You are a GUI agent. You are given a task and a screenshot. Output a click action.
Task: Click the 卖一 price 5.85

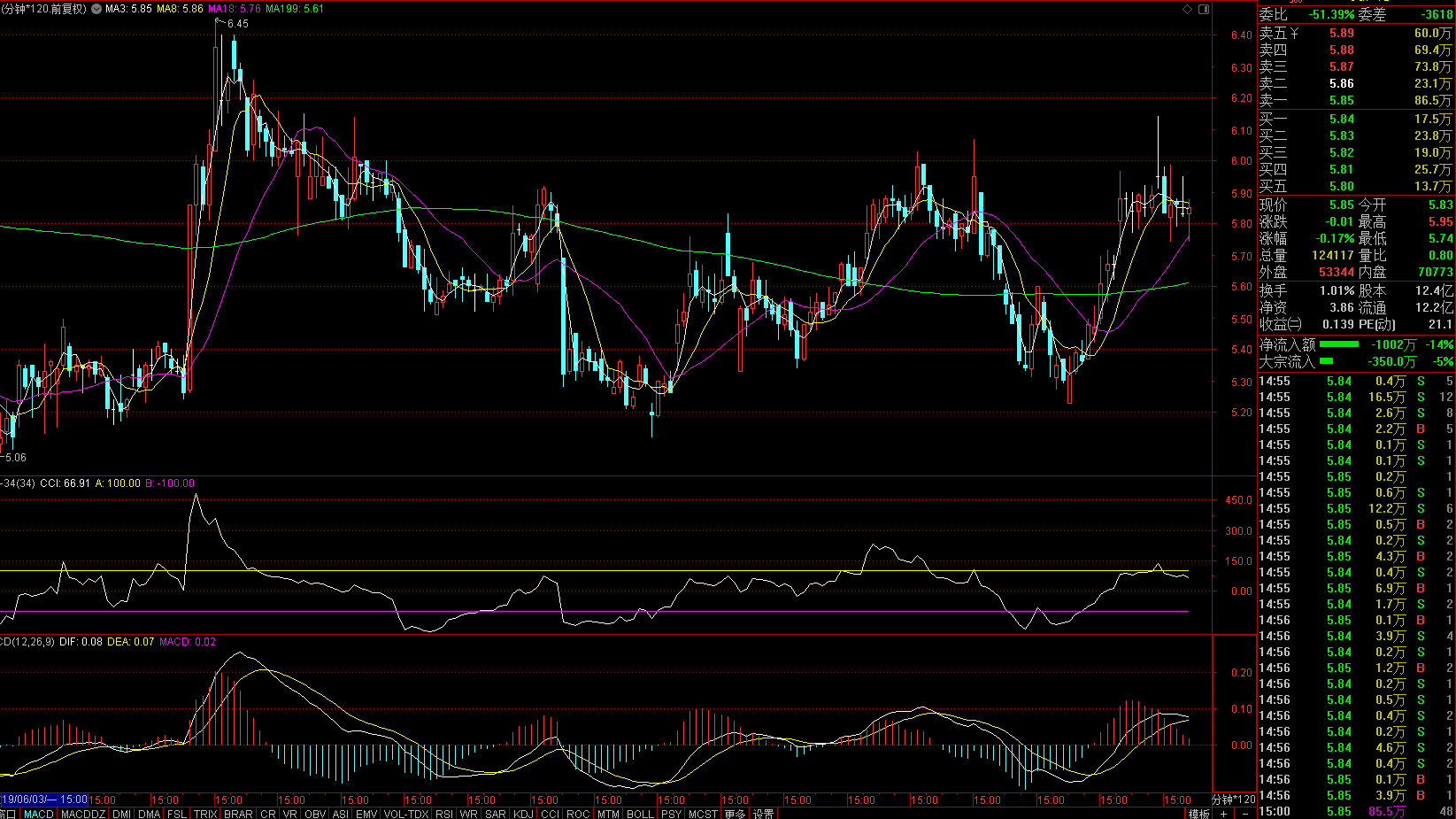[x=1342, y=101]
